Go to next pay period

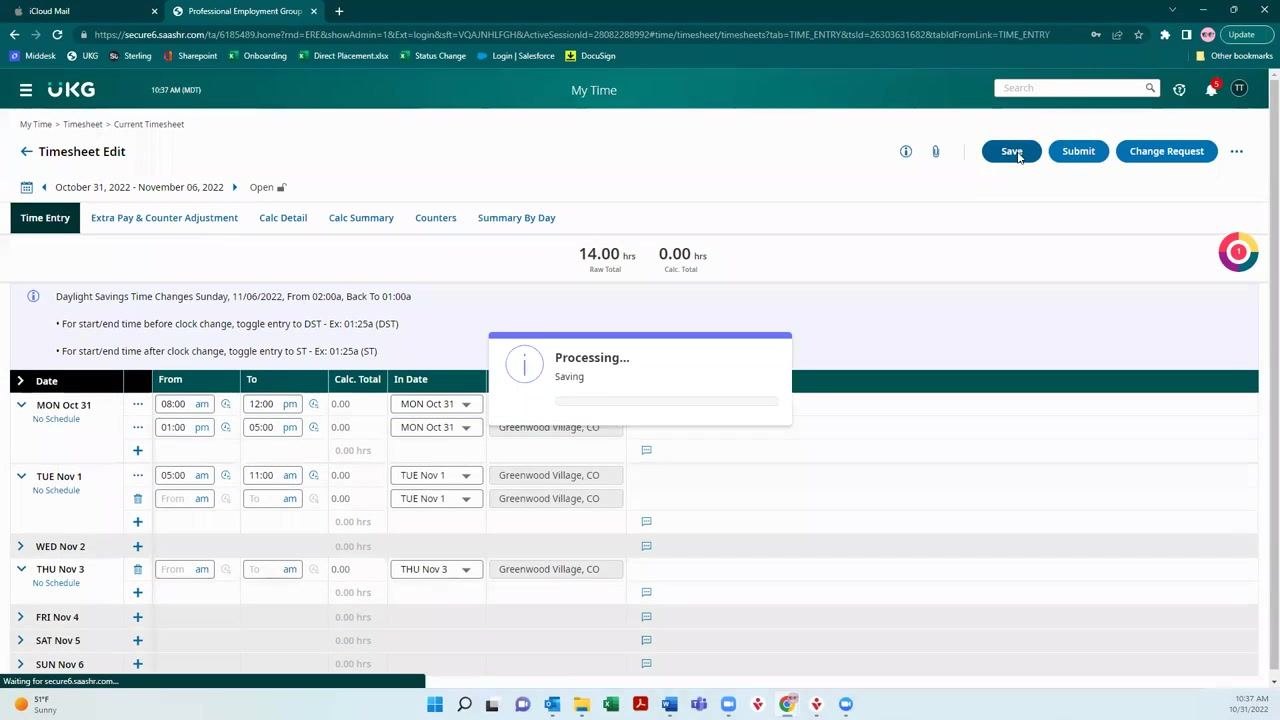235,187
